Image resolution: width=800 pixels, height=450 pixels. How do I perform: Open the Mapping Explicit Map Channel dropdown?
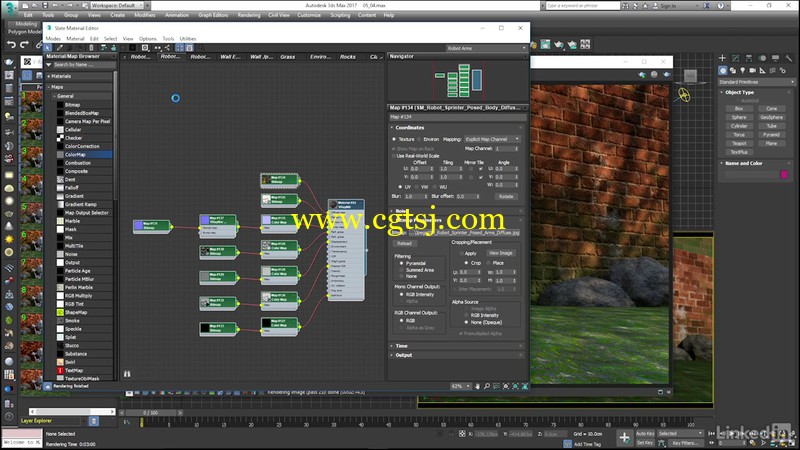tap(492, 139)
